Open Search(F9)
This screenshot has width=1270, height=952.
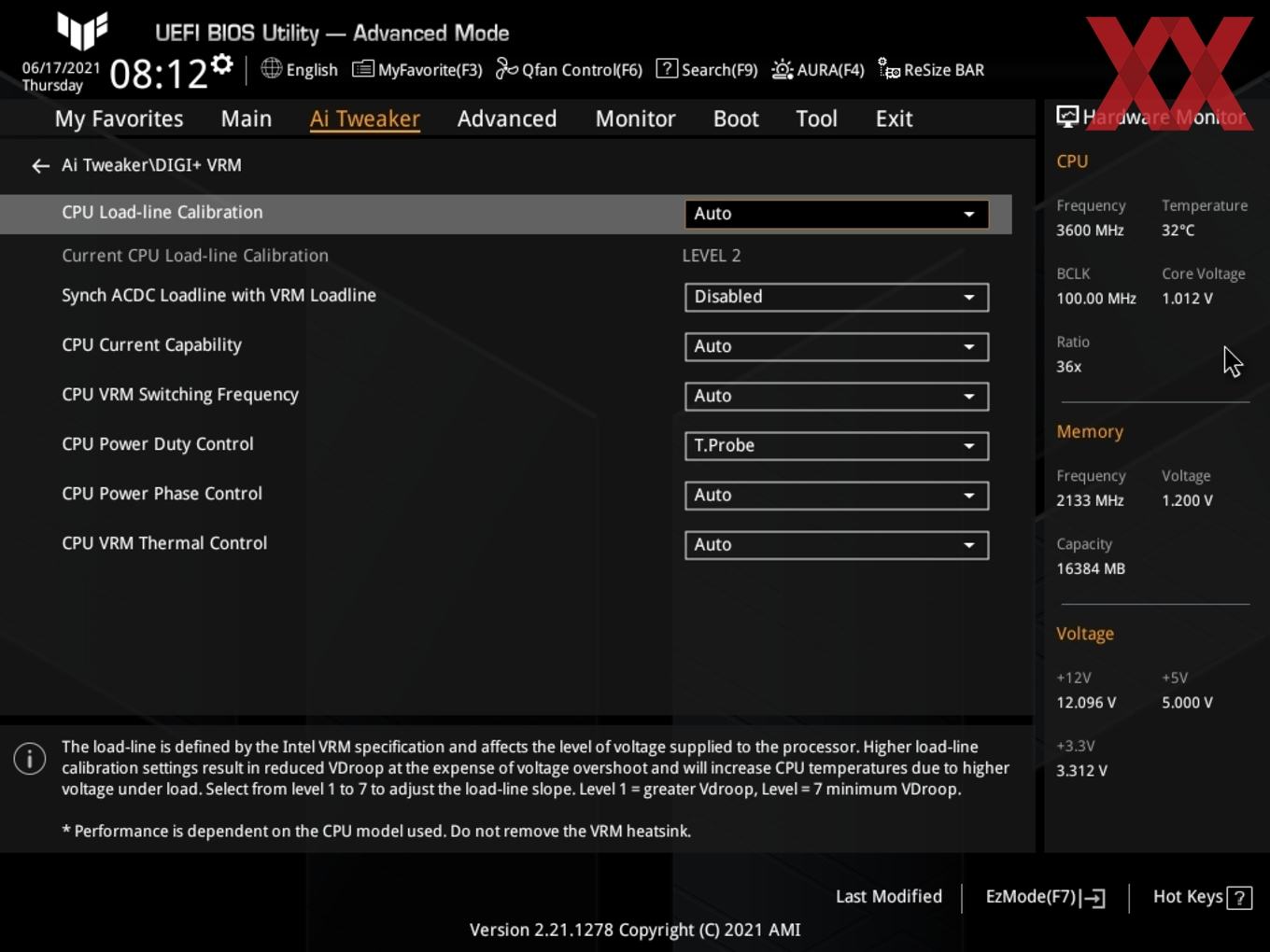click(x=707, y=69)
